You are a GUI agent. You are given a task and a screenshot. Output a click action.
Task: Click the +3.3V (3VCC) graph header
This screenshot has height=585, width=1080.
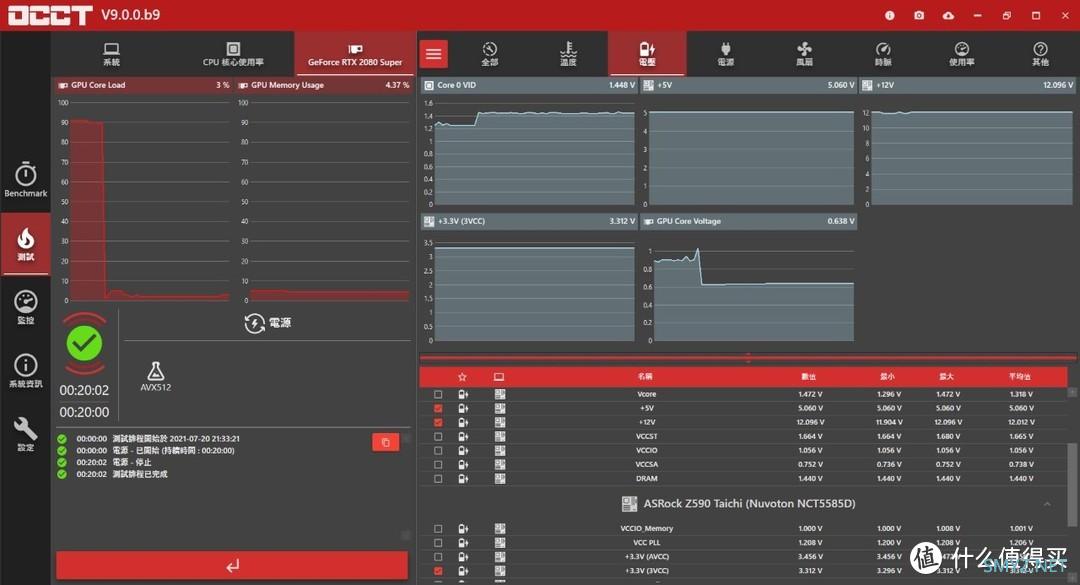529,221
